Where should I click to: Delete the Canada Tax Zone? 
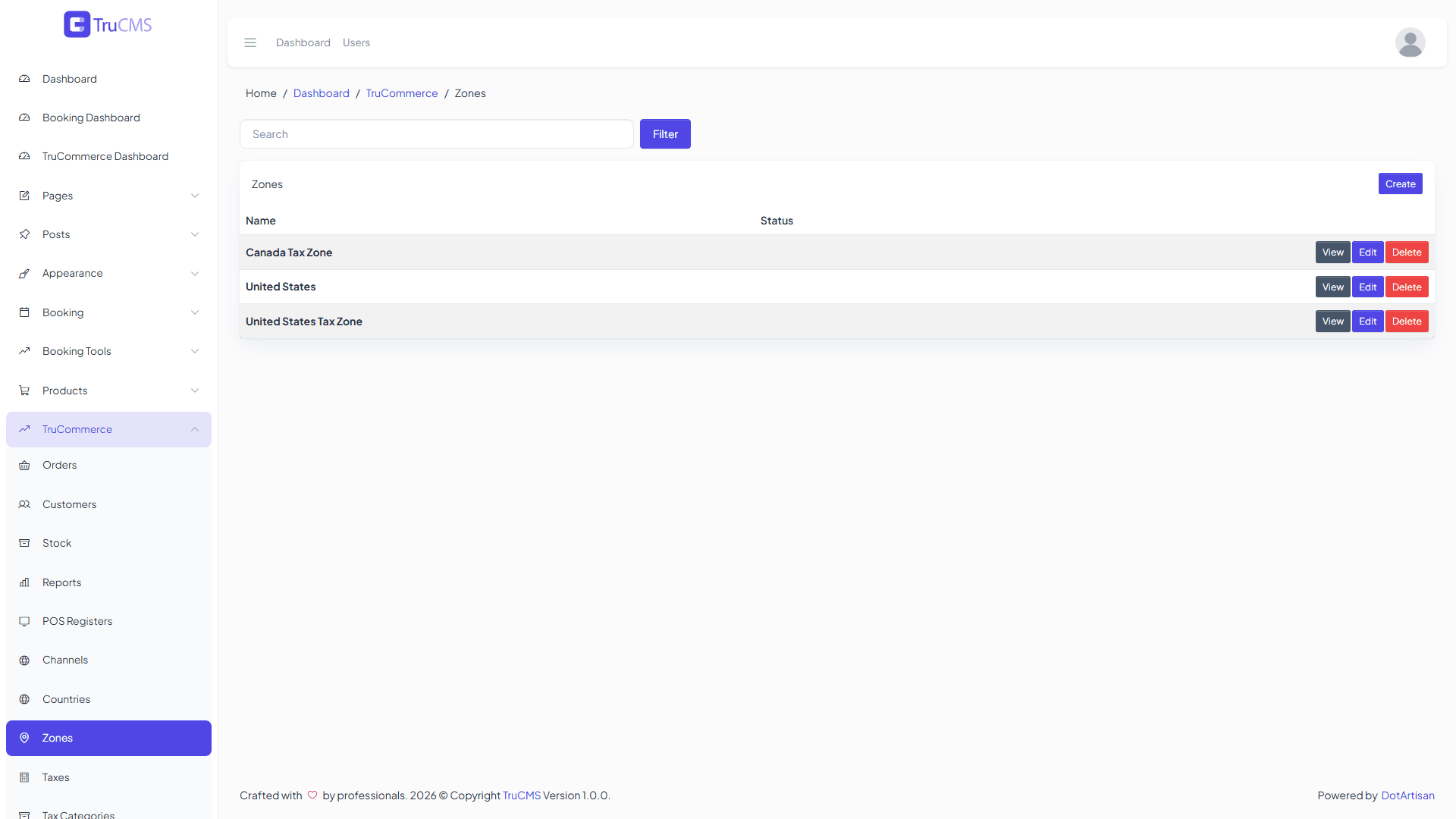click(1407, 253)
